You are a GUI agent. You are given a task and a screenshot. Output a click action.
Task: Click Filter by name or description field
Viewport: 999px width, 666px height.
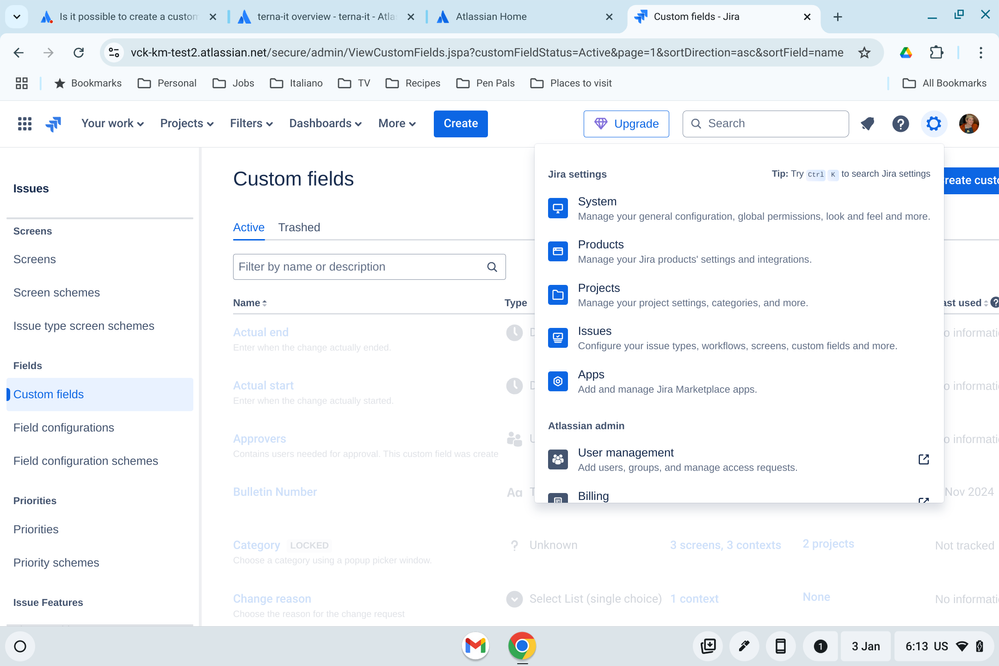click(x=369, y=267)
